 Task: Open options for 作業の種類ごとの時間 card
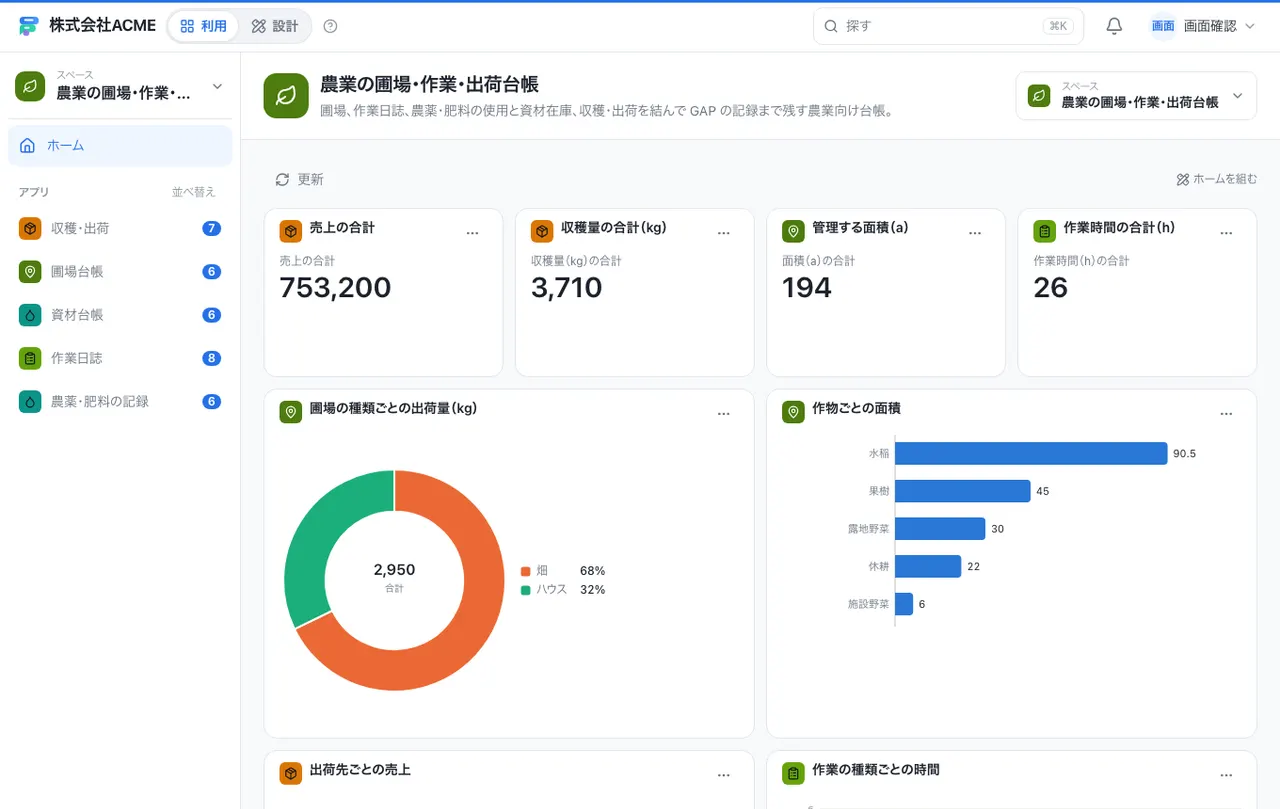(1227, 775)
